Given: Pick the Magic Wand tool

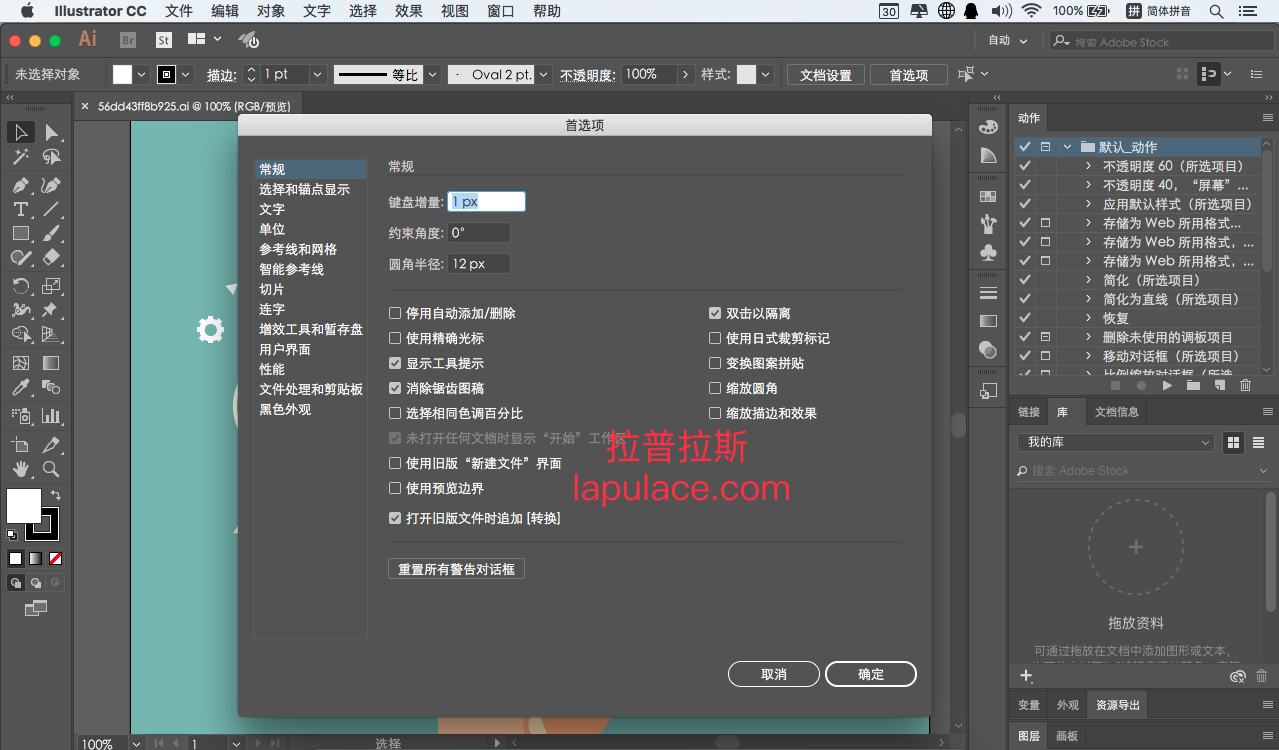Looking at the screenshot, I should (21, 157).
